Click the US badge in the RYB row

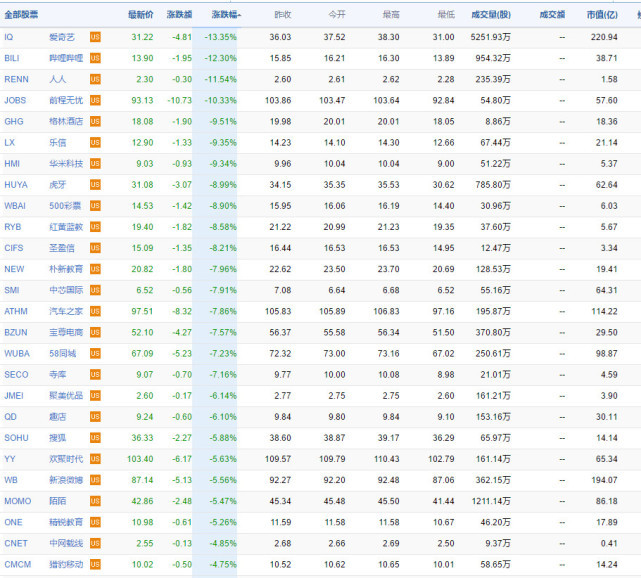pos(95,227)
